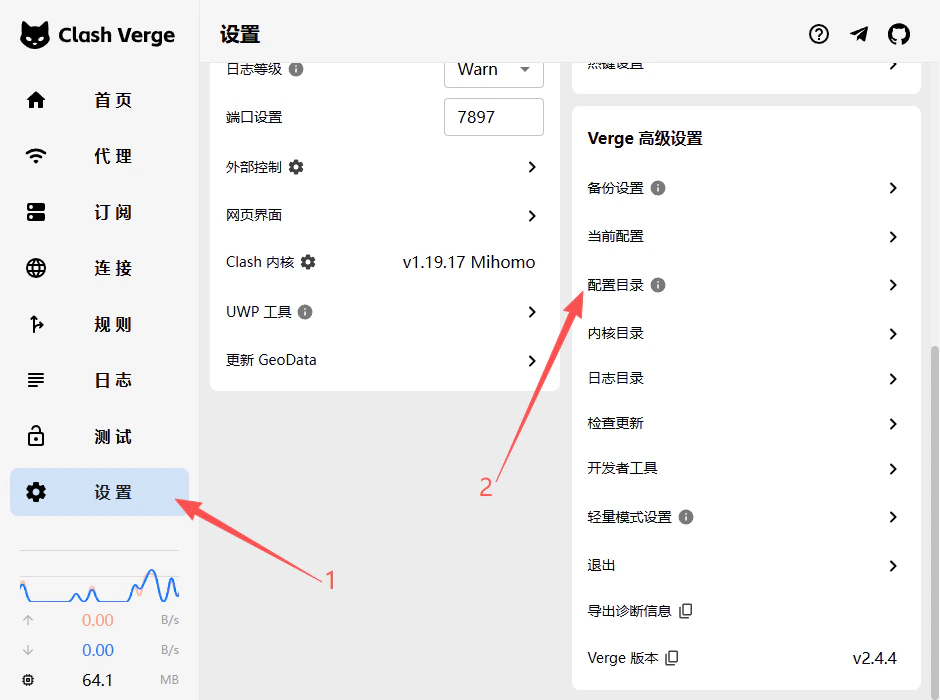Click the info icon beside UWP 工具

pyautogui.click(x=303, y=311)
